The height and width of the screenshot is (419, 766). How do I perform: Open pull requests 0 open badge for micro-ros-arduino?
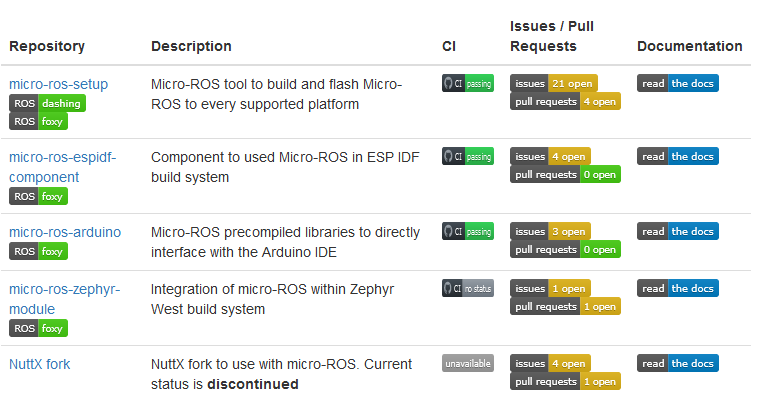coord(565,249)
